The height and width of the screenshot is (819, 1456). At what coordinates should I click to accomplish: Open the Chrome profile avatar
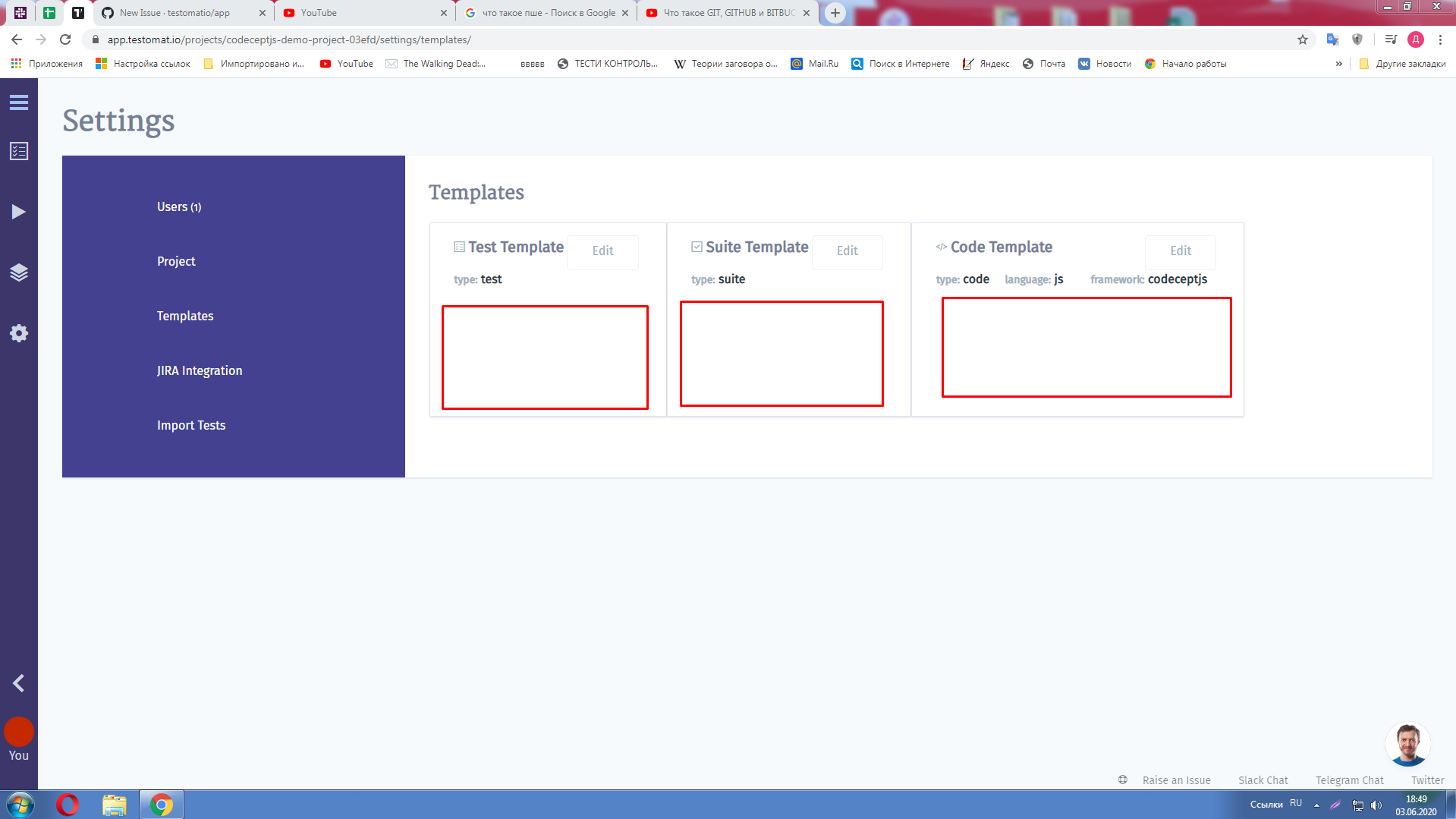point(1416,39)
